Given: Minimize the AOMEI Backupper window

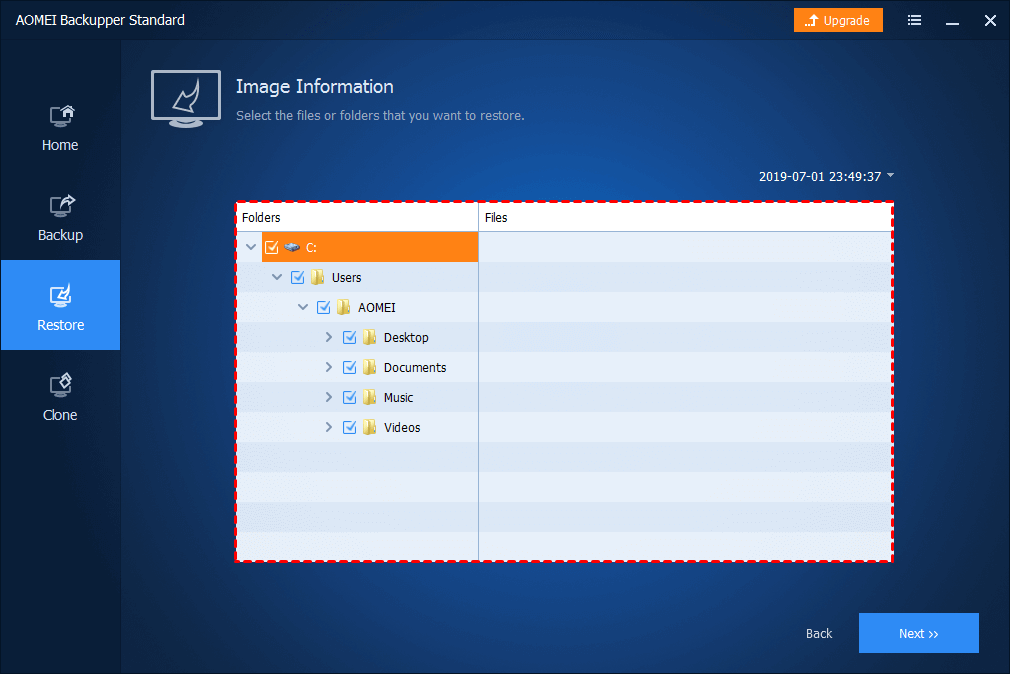Looking at the screenshot, I should [x=952, y=21].
